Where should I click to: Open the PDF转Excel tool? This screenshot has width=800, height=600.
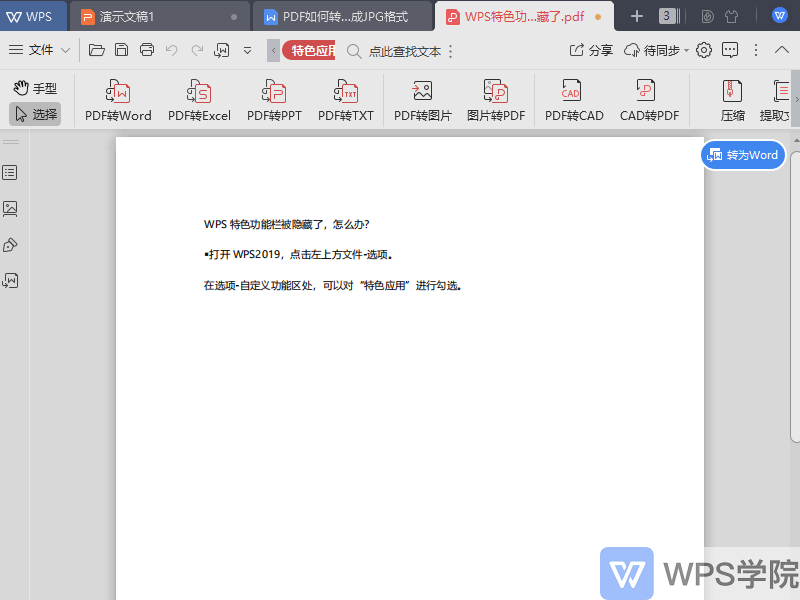(198, 99)
